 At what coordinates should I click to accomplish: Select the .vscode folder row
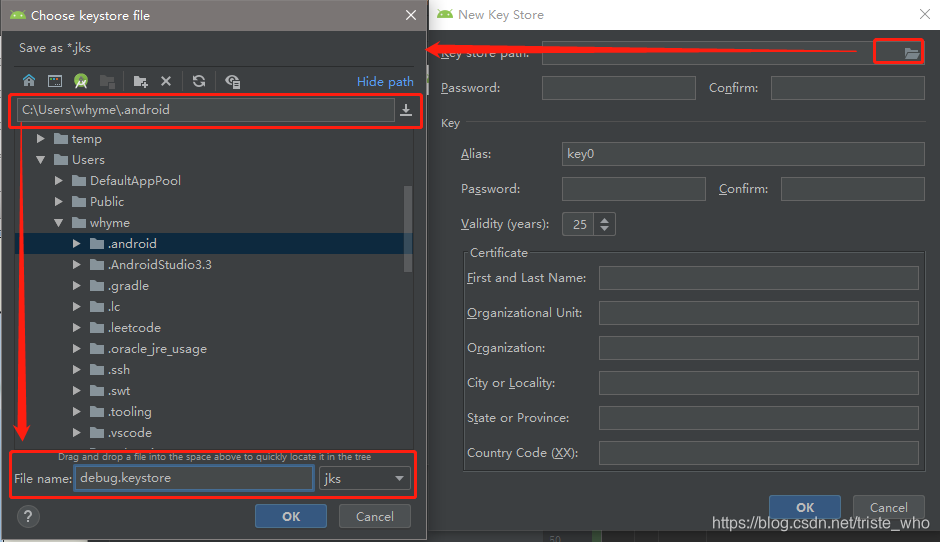[213, 432]
